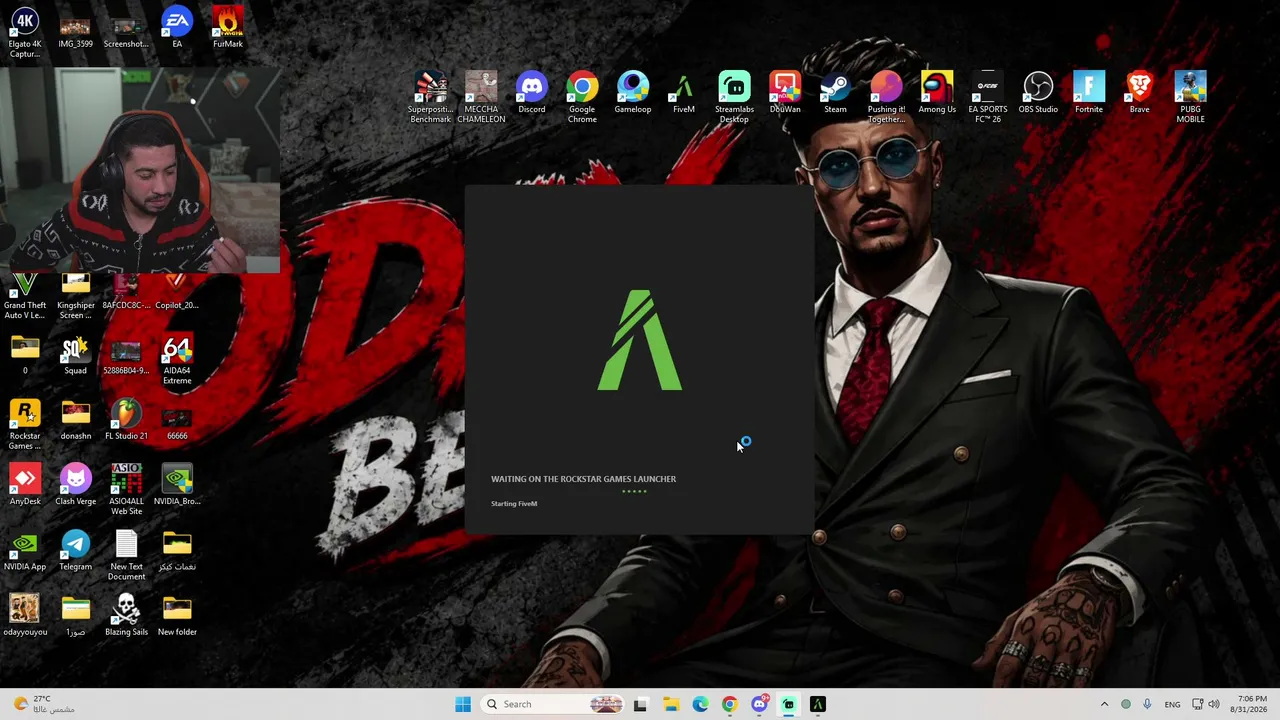Click the FiveM logo in launcher
The width and height of the screenshot is (1280, 720).
(x=640, y=340)
